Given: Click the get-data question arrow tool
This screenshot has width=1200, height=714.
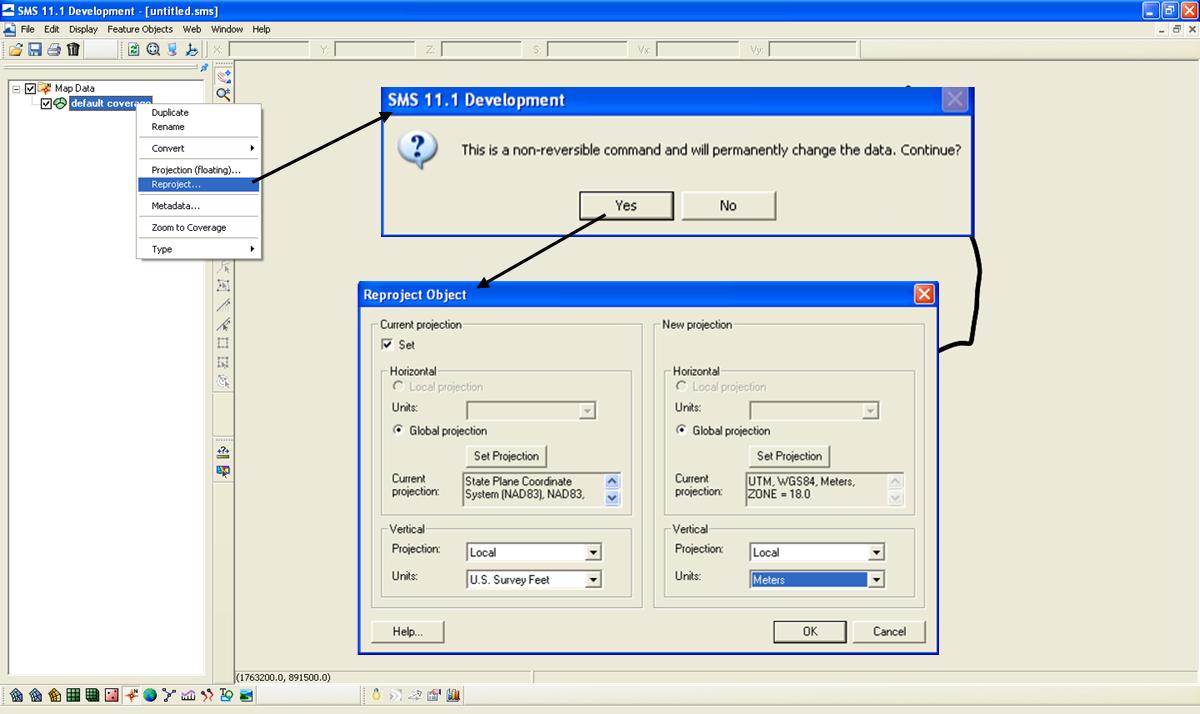Looking at the screenshot, I should click(x=224, y=452).
